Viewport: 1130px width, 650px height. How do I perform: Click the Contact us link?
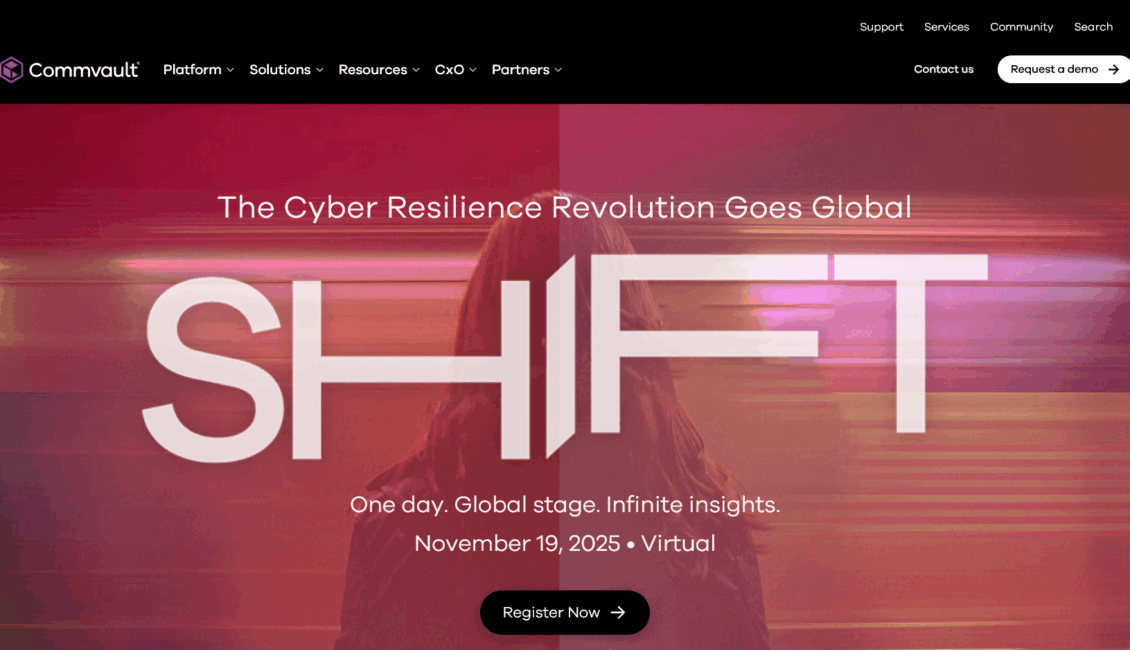coord(943,69)
